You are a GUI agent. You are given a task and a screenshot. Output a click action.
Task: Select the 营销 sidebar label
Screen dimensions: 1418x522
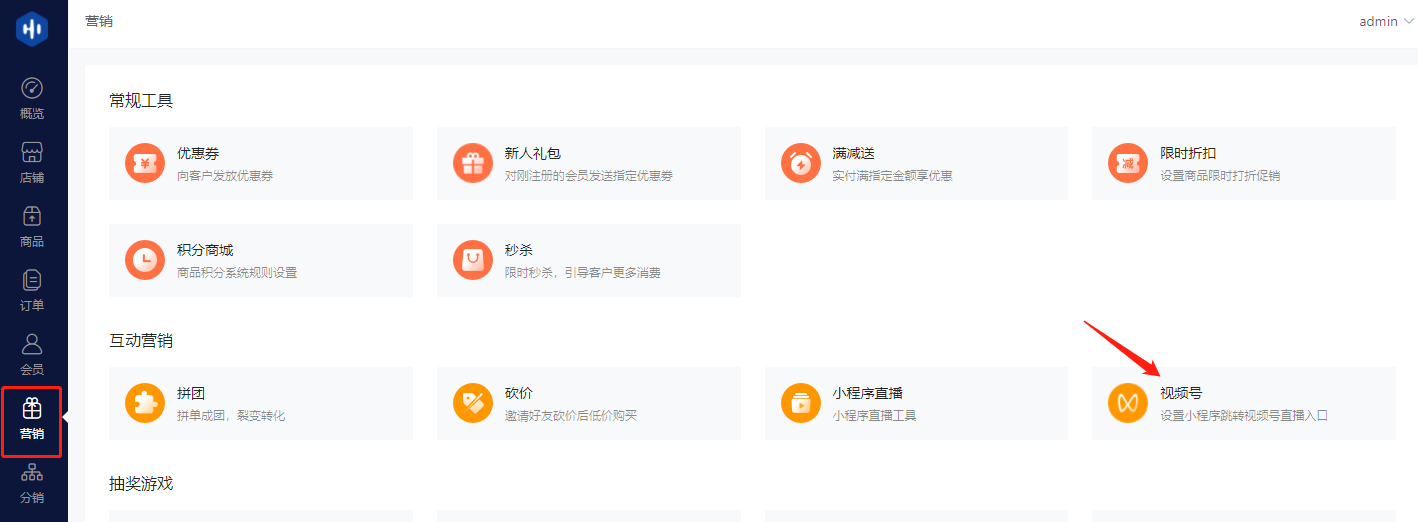[x=32, y=434]
